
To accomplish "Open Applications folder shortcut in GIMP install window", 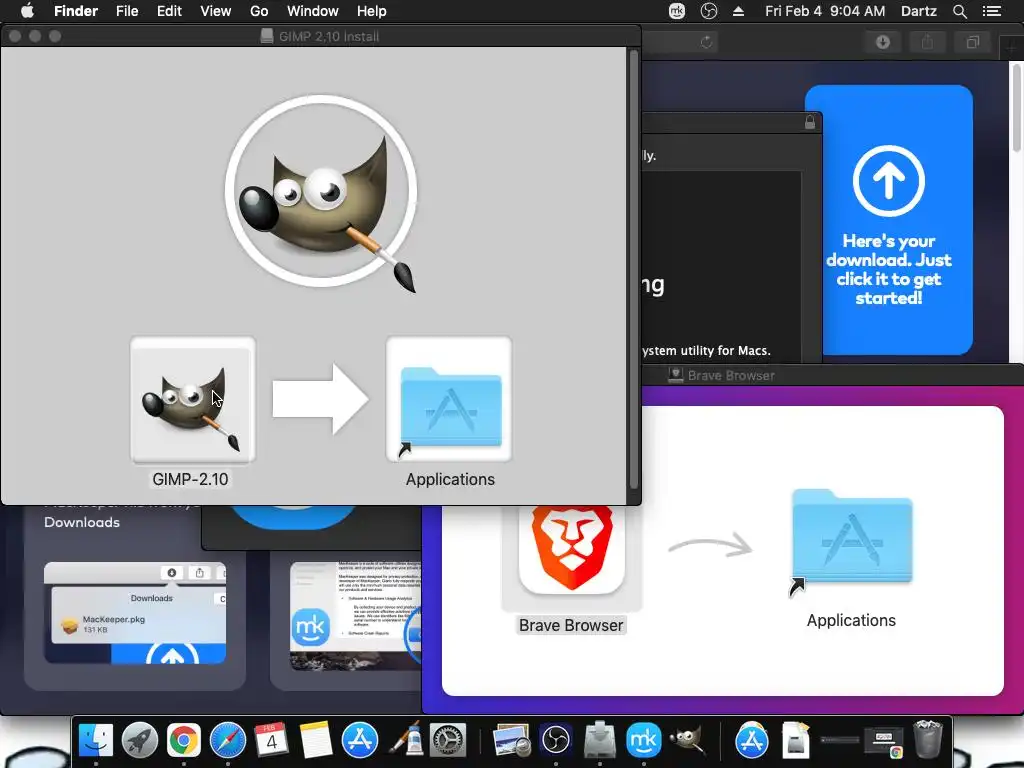I will [x=449, y=399].
